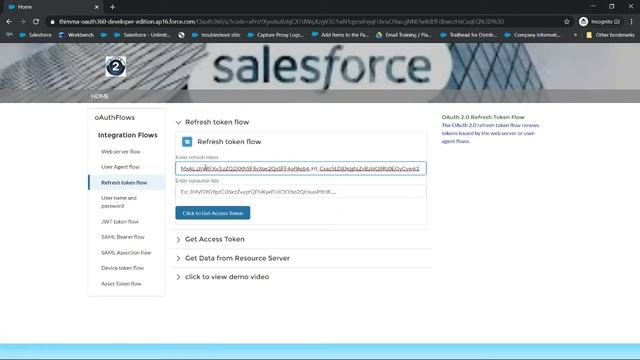Open the troubleshoot sfdc bookmark
Screen dimensions: 640x360
click(x=216, y=35)
